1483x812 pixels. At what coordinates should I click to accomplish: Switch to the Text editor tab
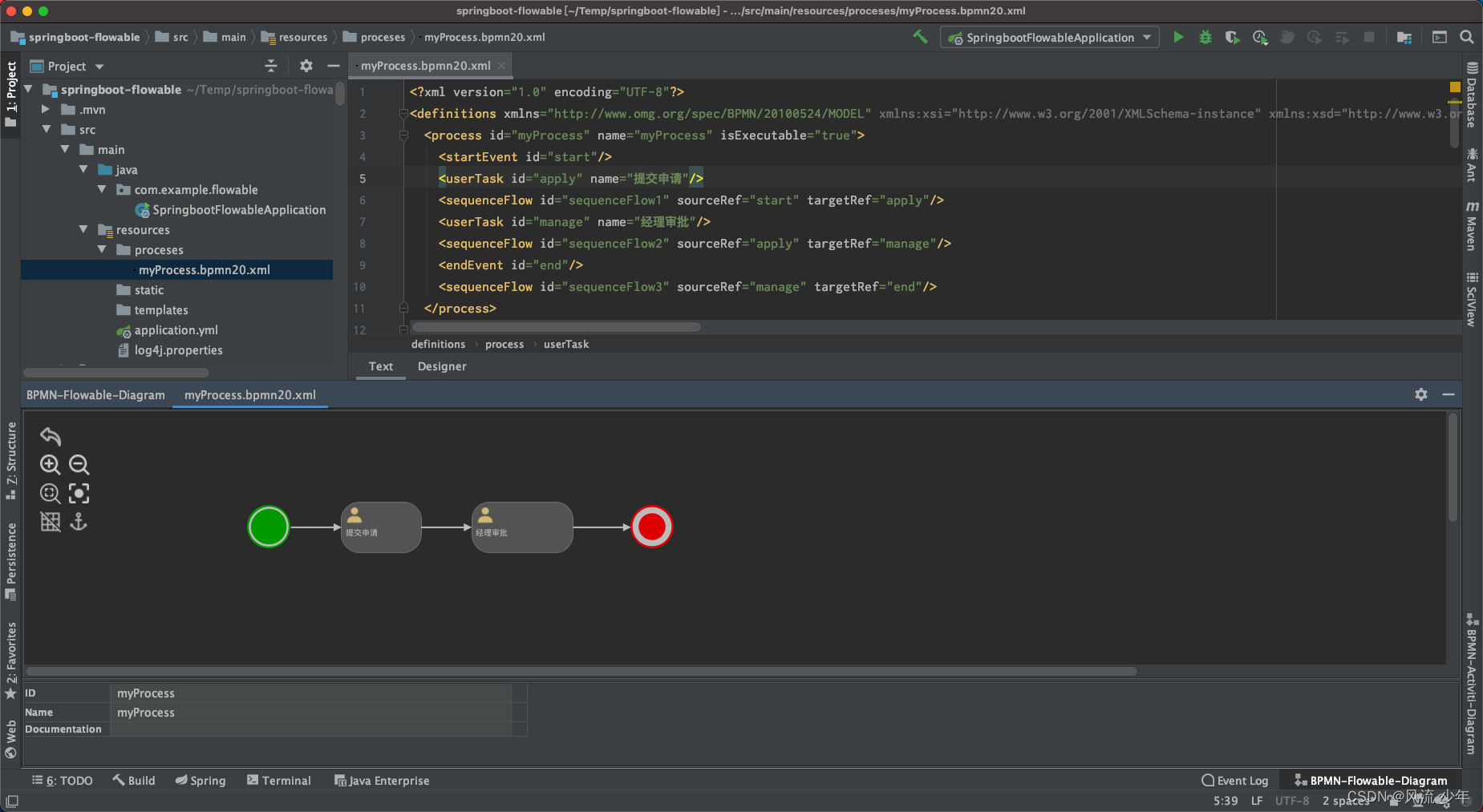click(381, 366)
